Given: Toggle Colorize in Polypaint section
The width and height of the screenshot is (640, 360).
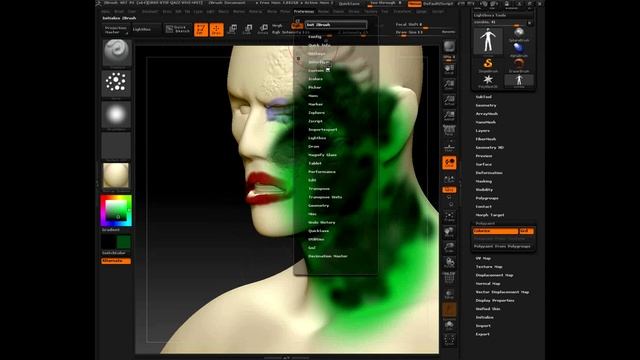Looking at the screenshot, I should (x=496, y=231).
